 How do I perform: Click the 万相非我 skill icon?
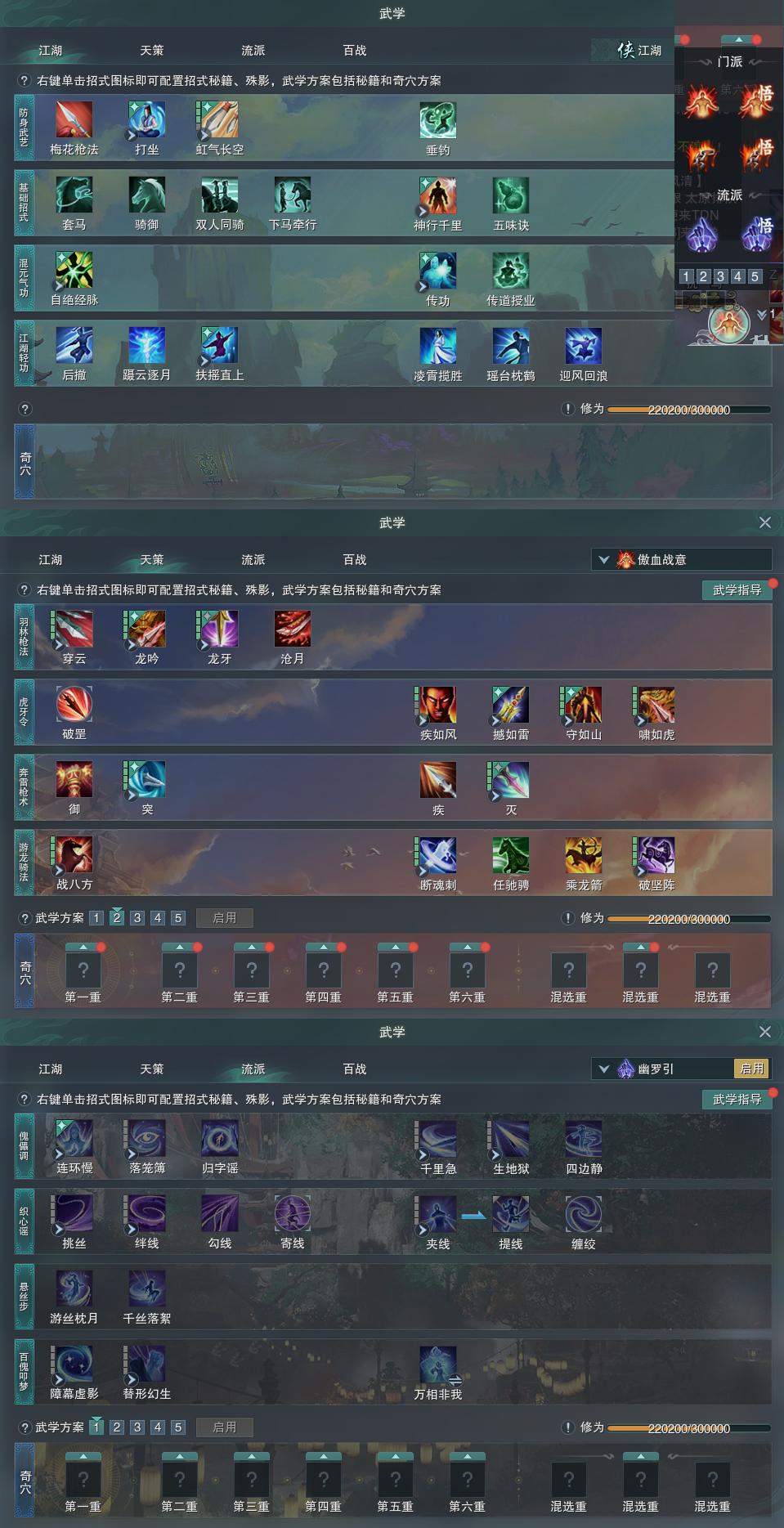(x=438, y=1365)
